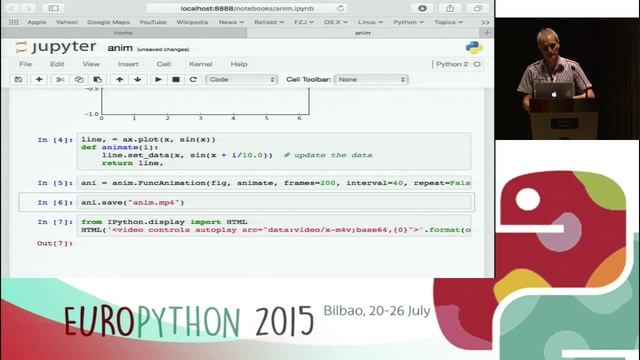
Task: Click cell In [5] with FuncAnimation
Action: tap(273, 183)
